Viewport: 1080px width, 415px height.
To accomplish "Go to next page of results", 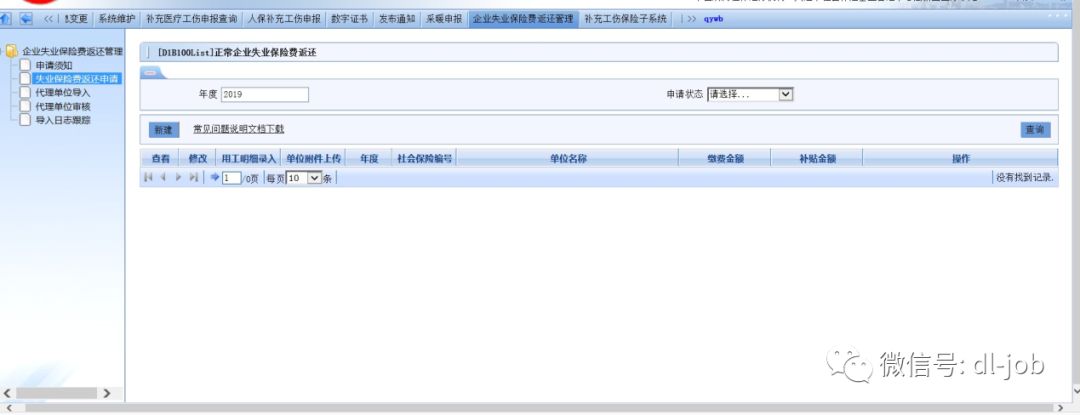I will pos(178,178).
